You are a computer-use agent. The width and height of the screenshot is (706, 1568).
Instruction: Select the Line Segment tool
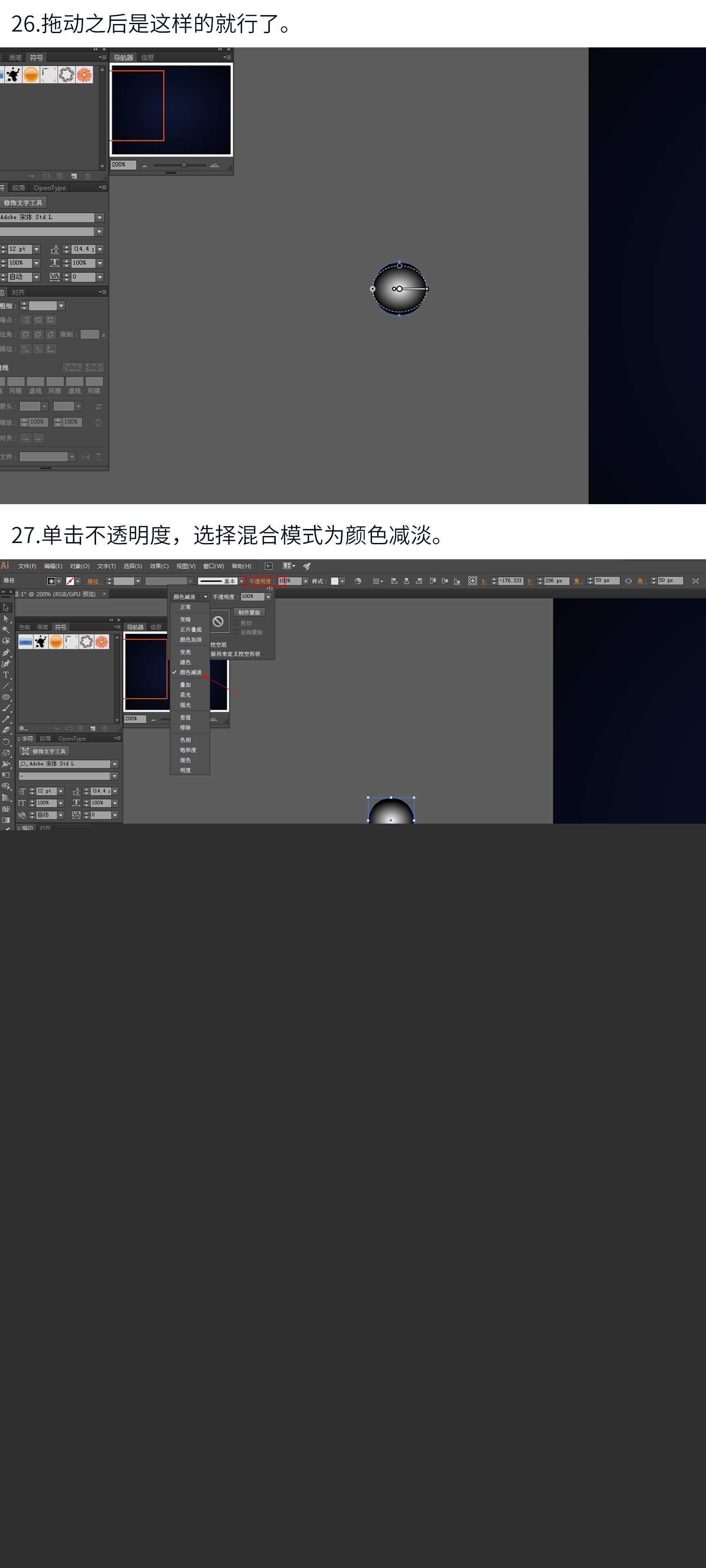click(6, 686)
